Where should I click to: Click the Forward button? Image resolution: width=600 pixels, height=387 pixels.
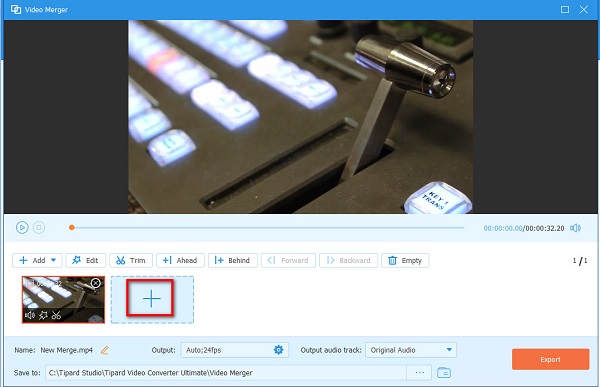click(x=288, y=260)
